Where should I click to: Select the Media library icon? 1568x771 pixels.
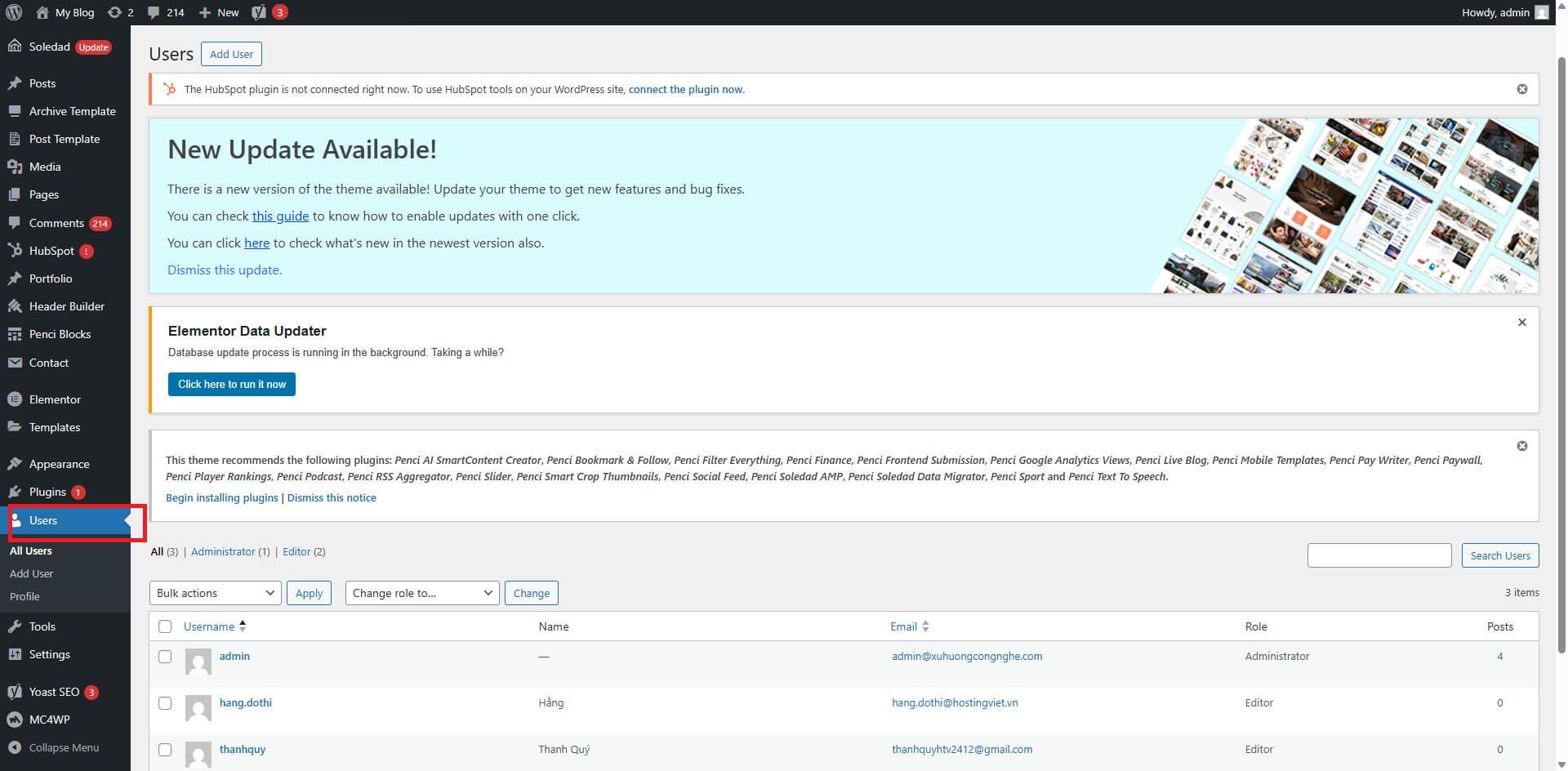tap(16, 167)
